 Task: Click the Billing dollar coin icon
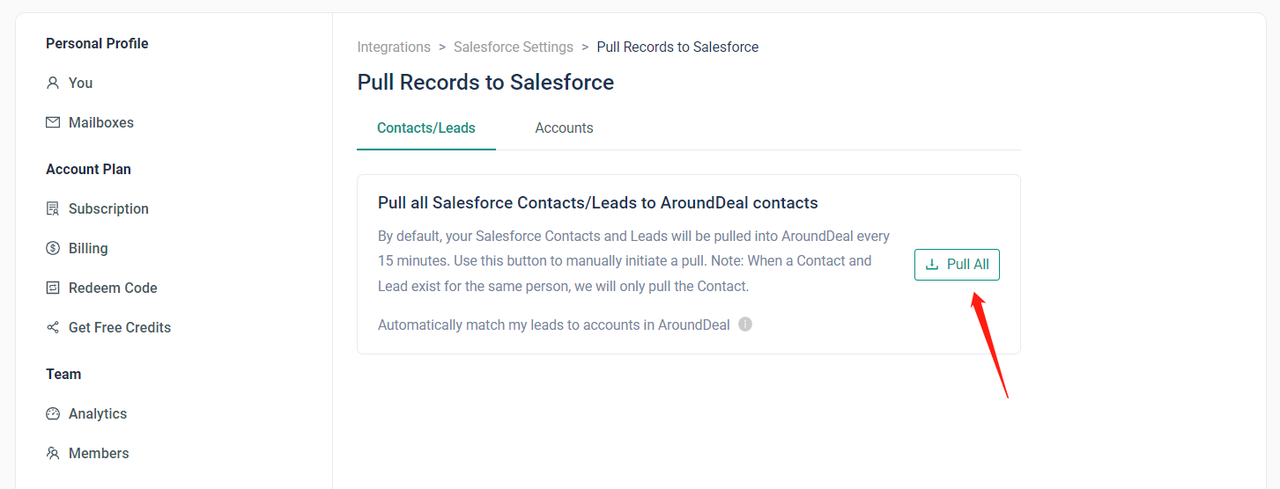[x=53, y=248]
